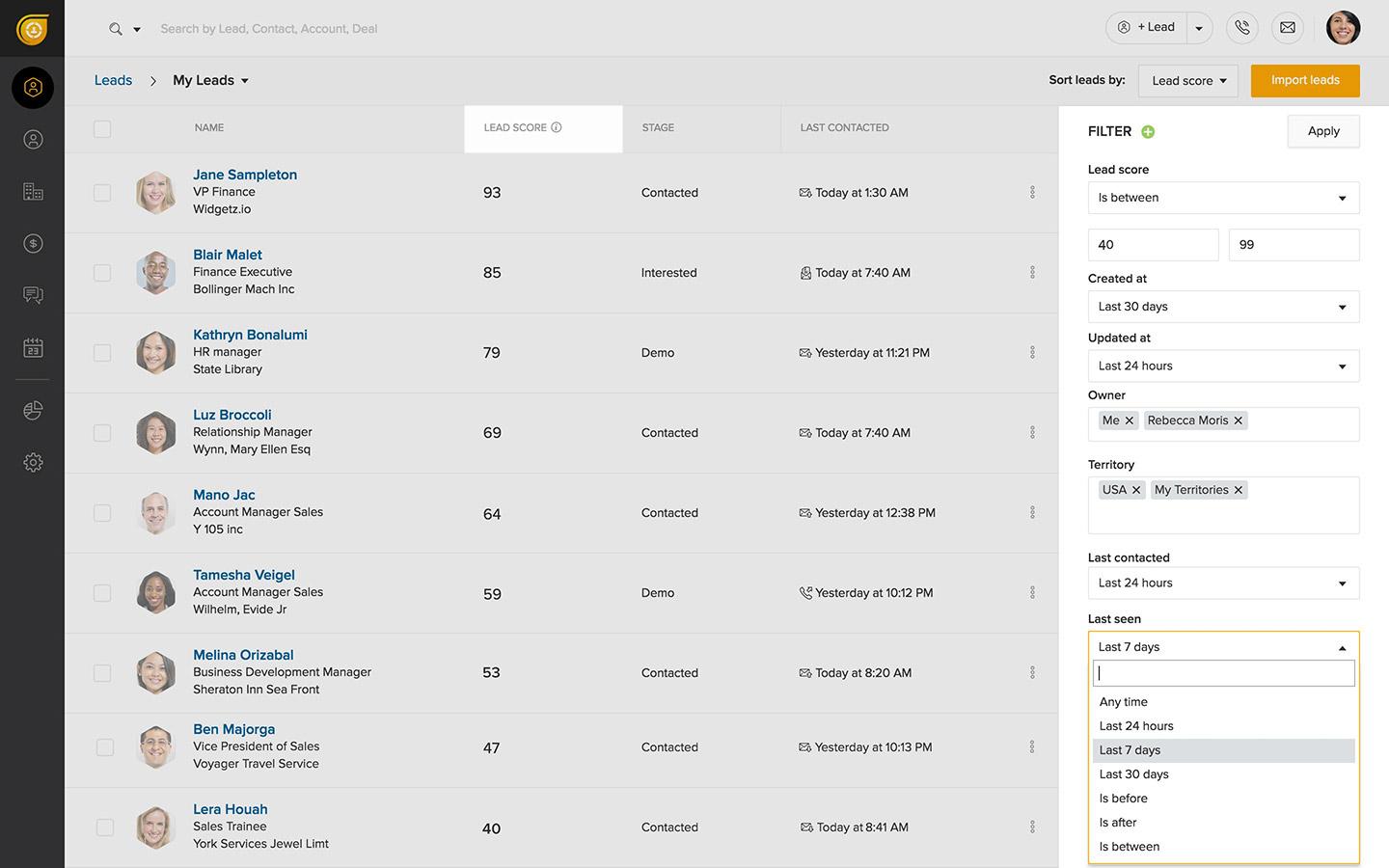The width and height of the screenshot is (1389, 868).
Task: Open the calendar icon in sidebar
Action: (33, 348)
